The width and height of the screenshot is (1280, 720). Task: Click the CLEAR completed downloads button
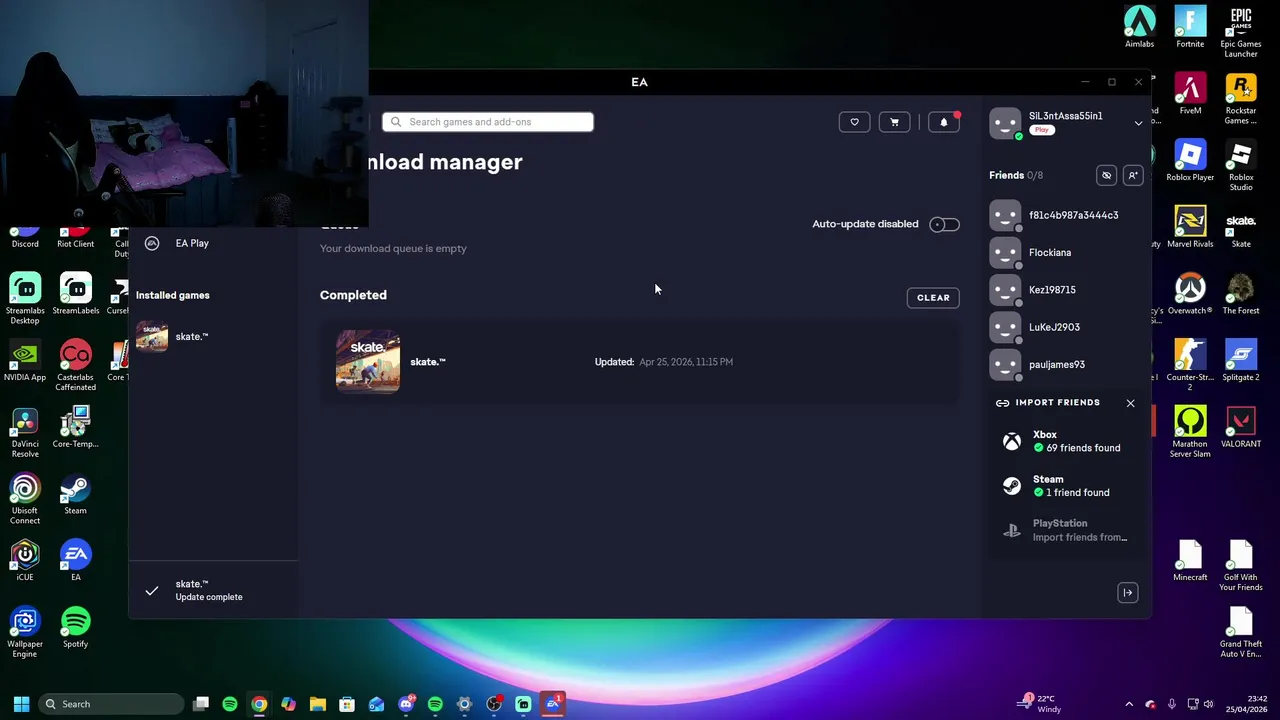[x=933, y=297]
